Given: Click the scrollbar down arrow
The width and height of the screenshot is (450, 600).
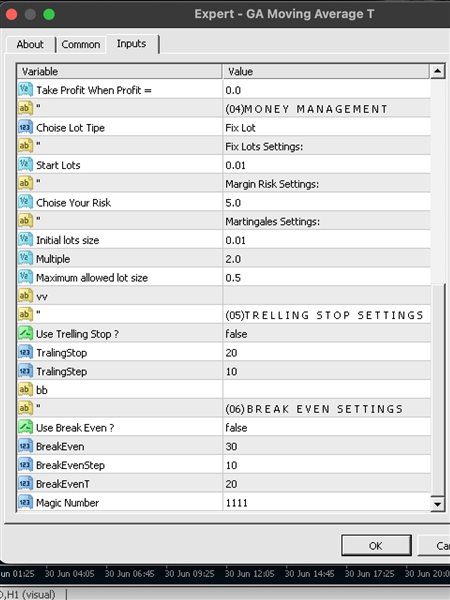Looking at the screenshot, I should [437, 504].
